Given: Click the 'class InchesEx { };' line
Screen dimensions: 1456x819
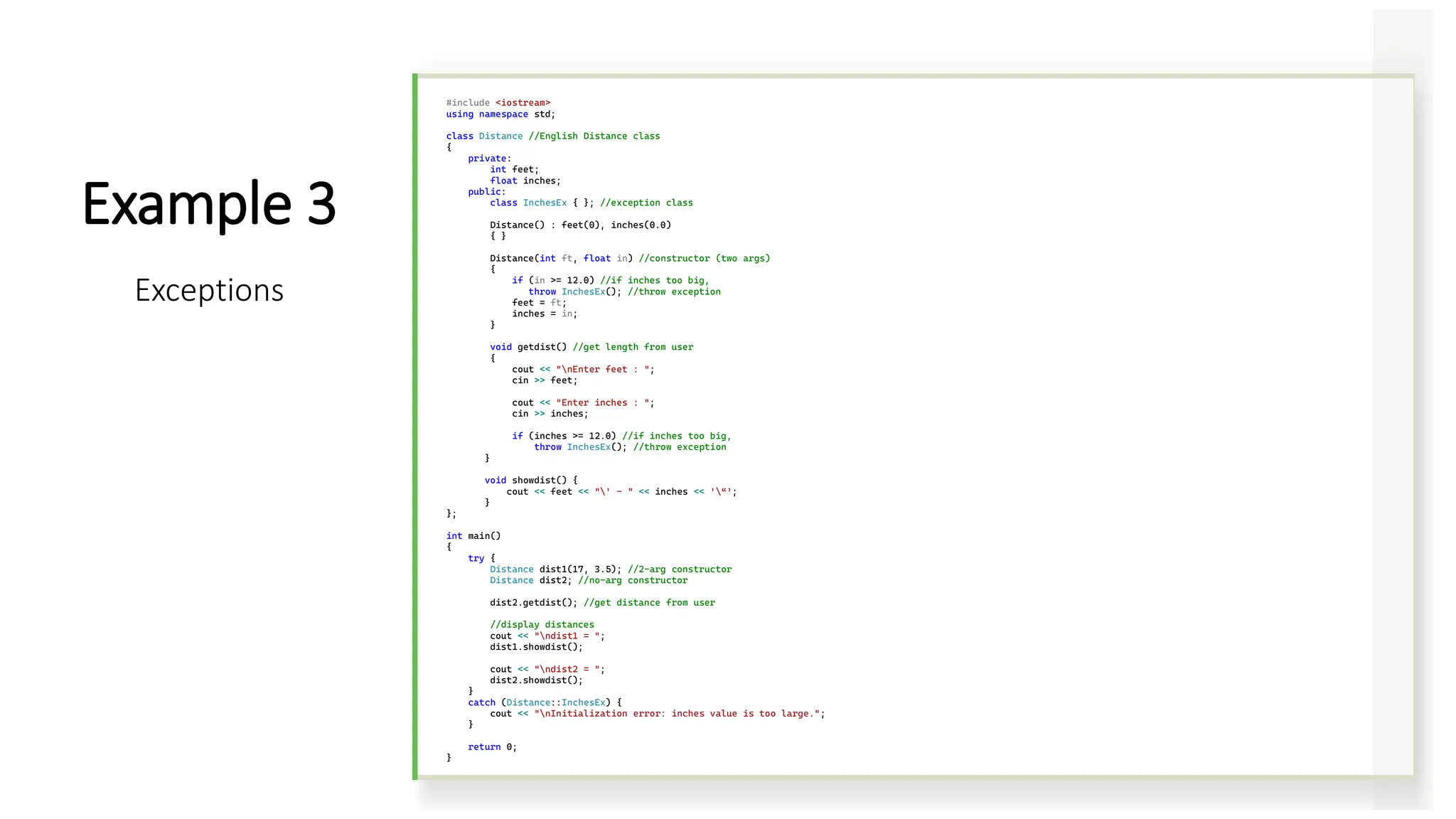Looking at the screenshot, I should click(591, 203).
